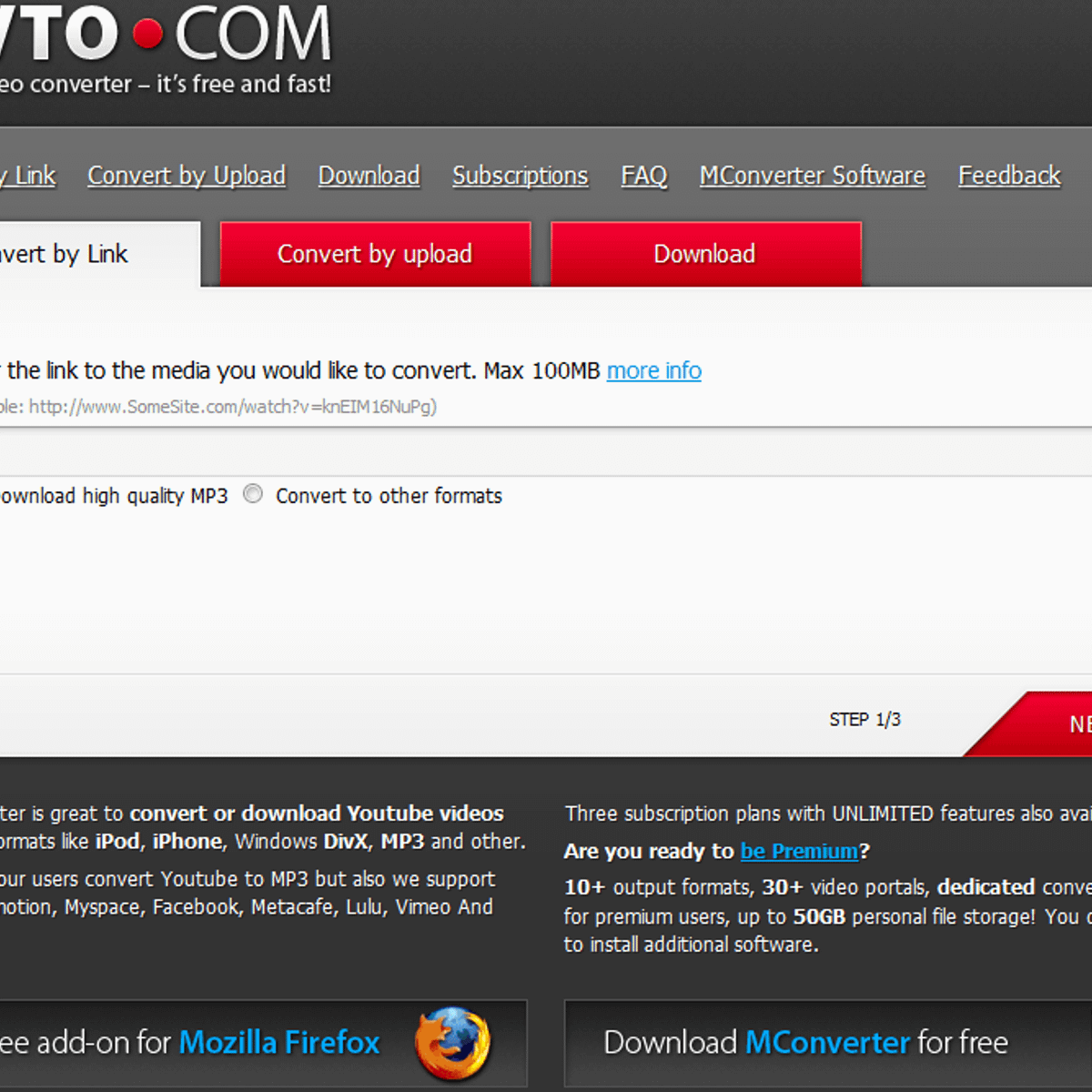Click the media link input field
Screen dimensions: 1092x1092
point(546,451)
